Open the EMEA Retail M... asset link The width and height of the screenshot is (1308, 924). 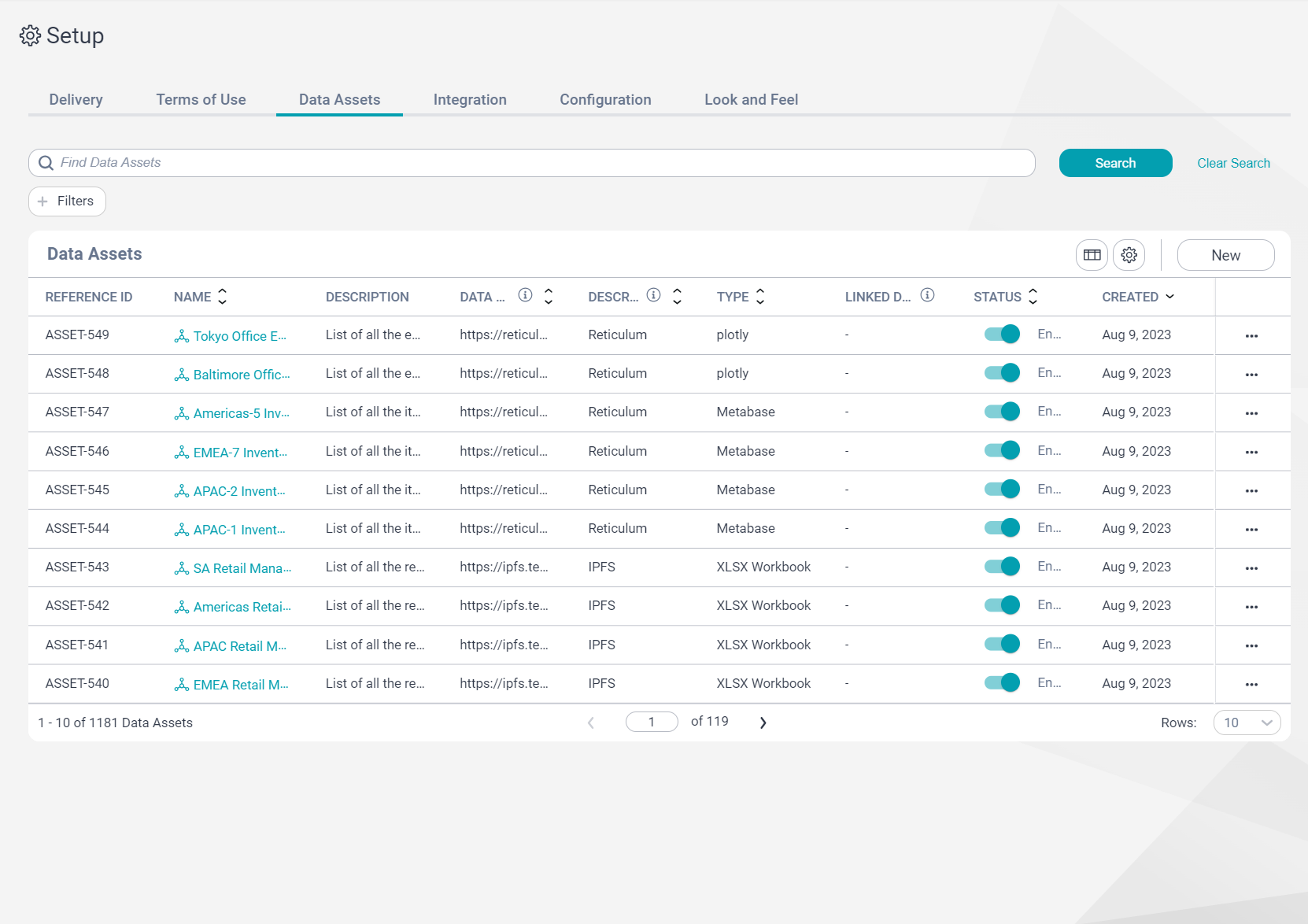[x=241, y=685]
